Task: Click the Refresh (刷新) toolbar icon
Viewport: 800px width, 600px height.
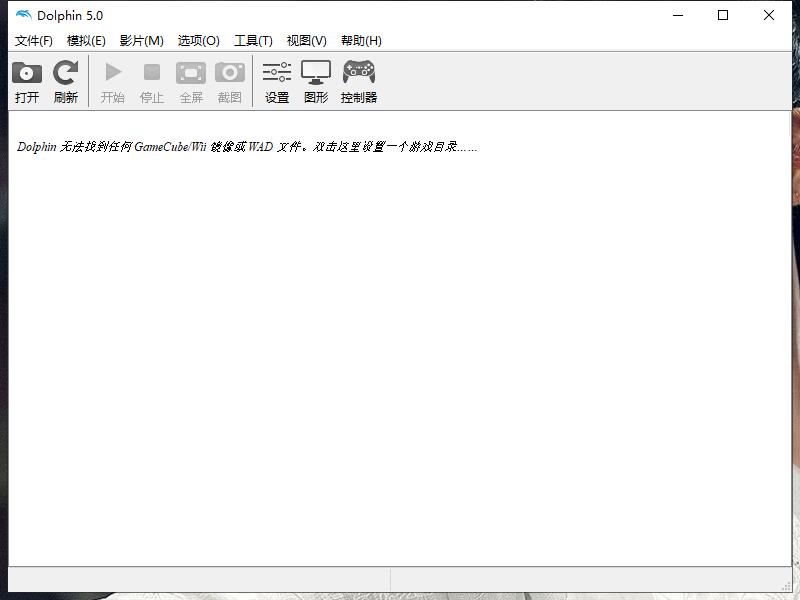Action: [66, 78]
